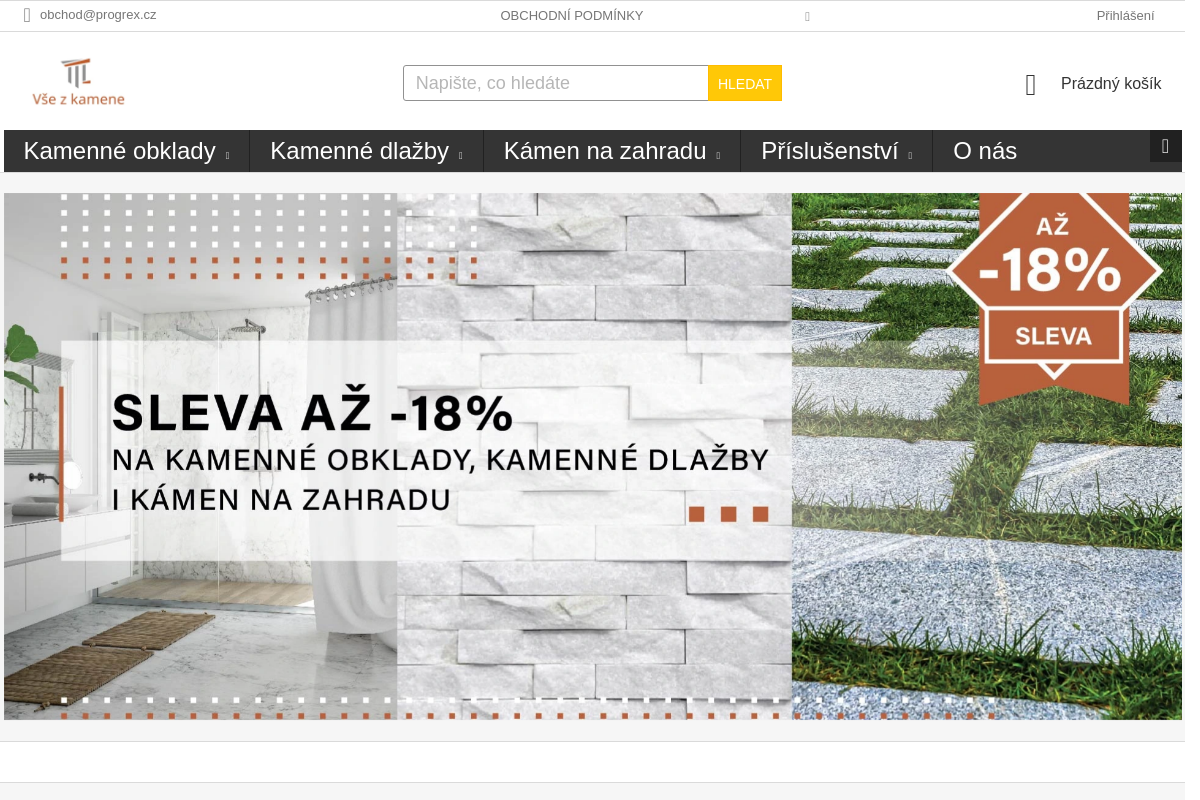This screenshot has width=1200, height=800.
Task: Open the Prázdný košík cart link
Action: (1111, 84)
